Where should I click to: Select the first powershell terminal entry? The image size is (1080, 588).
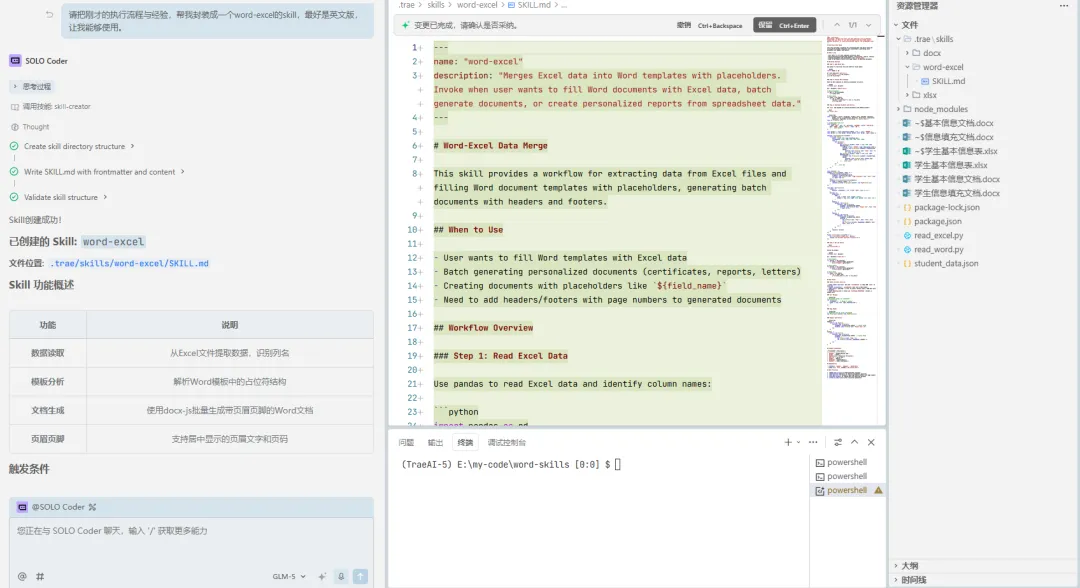point(847,462)
